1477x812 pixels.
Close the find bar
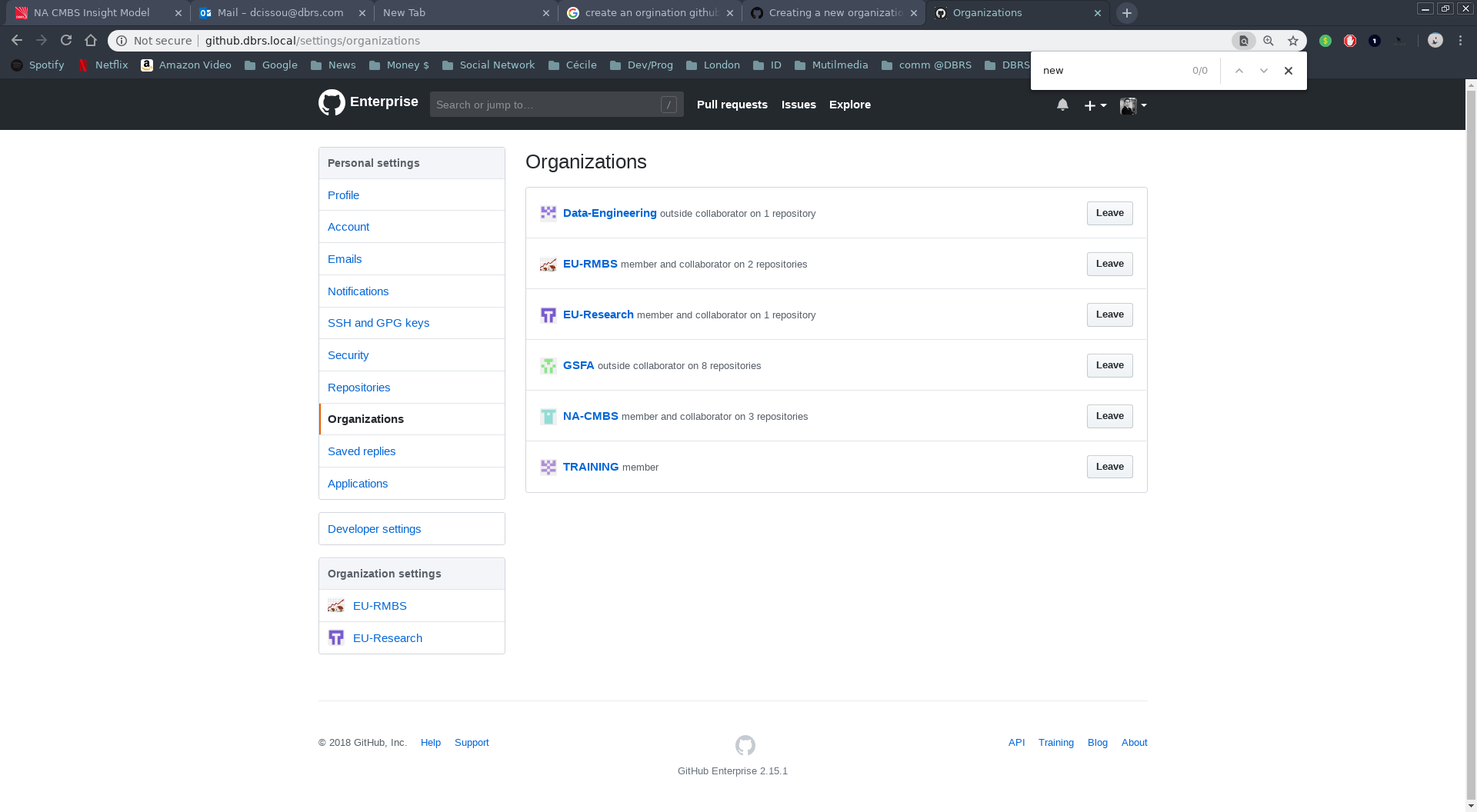tap(1289, 71)
